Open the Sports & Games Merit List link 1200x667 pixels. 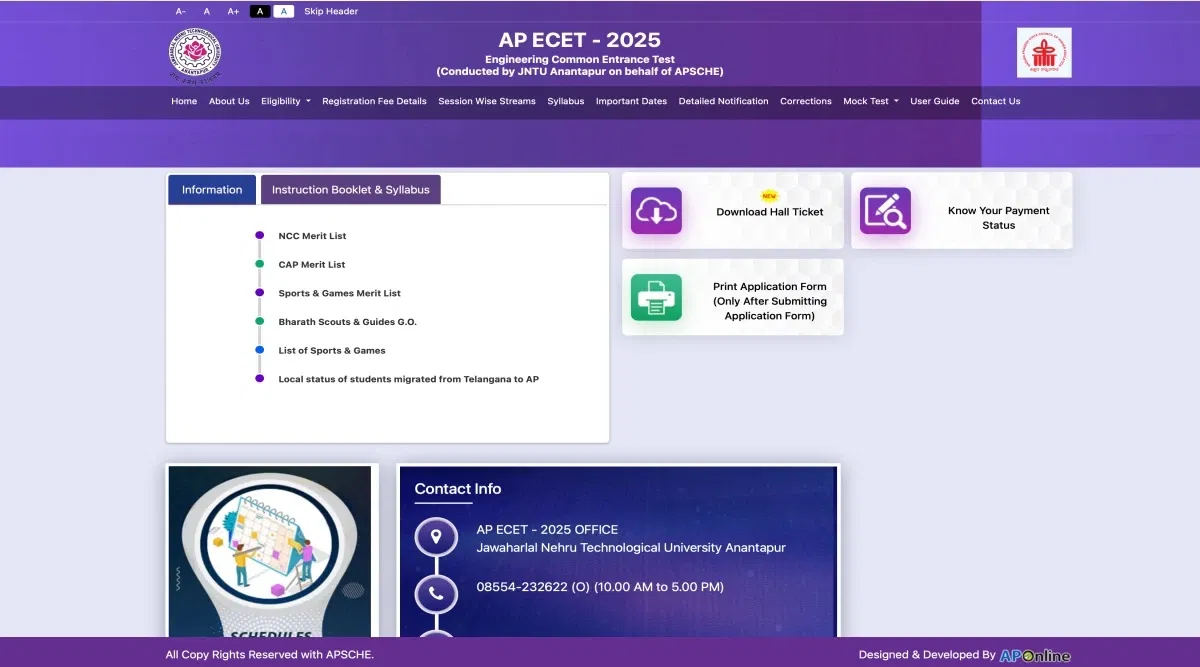pyautogui.click(x=339, y=293)
